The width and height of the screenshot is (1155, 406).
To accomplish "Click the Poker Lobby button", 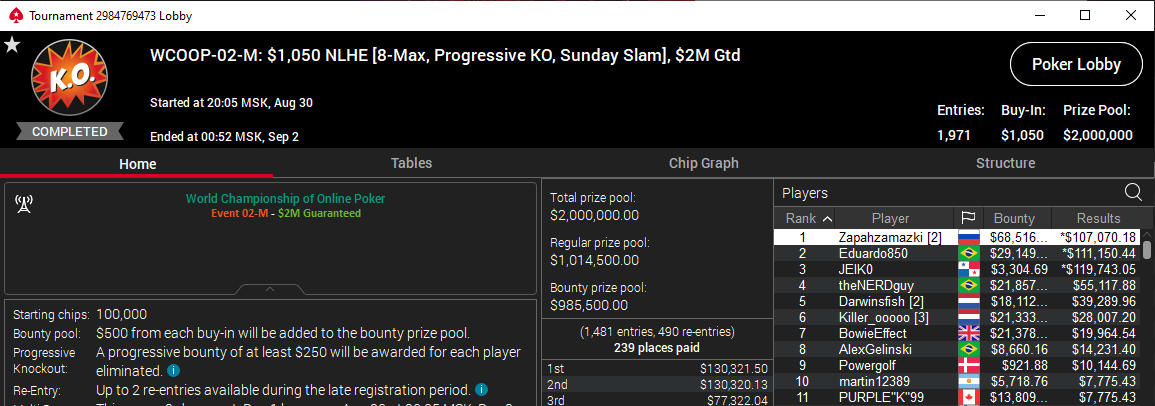I will pyautogui.click(x=1076, y=64).
